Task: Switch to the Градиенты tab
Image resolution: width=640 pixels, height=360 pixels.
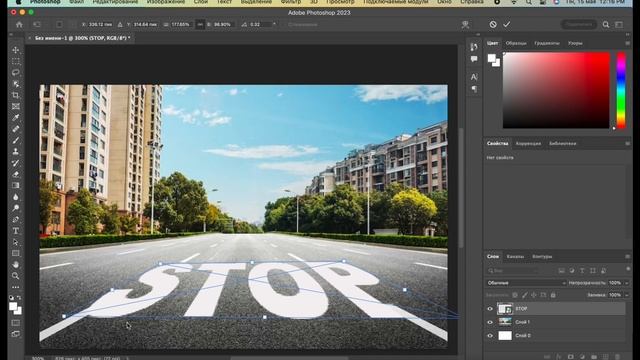Action: pyautogui.click(x=547, y=43)
